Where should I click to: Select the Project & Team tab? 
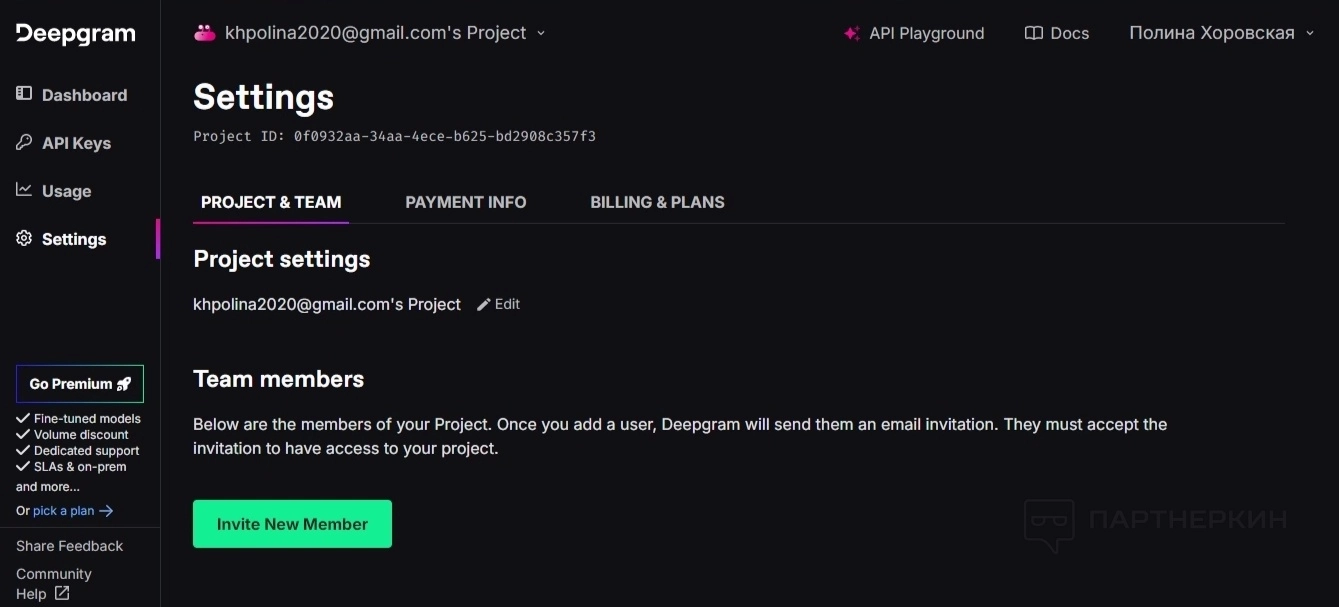271,202
